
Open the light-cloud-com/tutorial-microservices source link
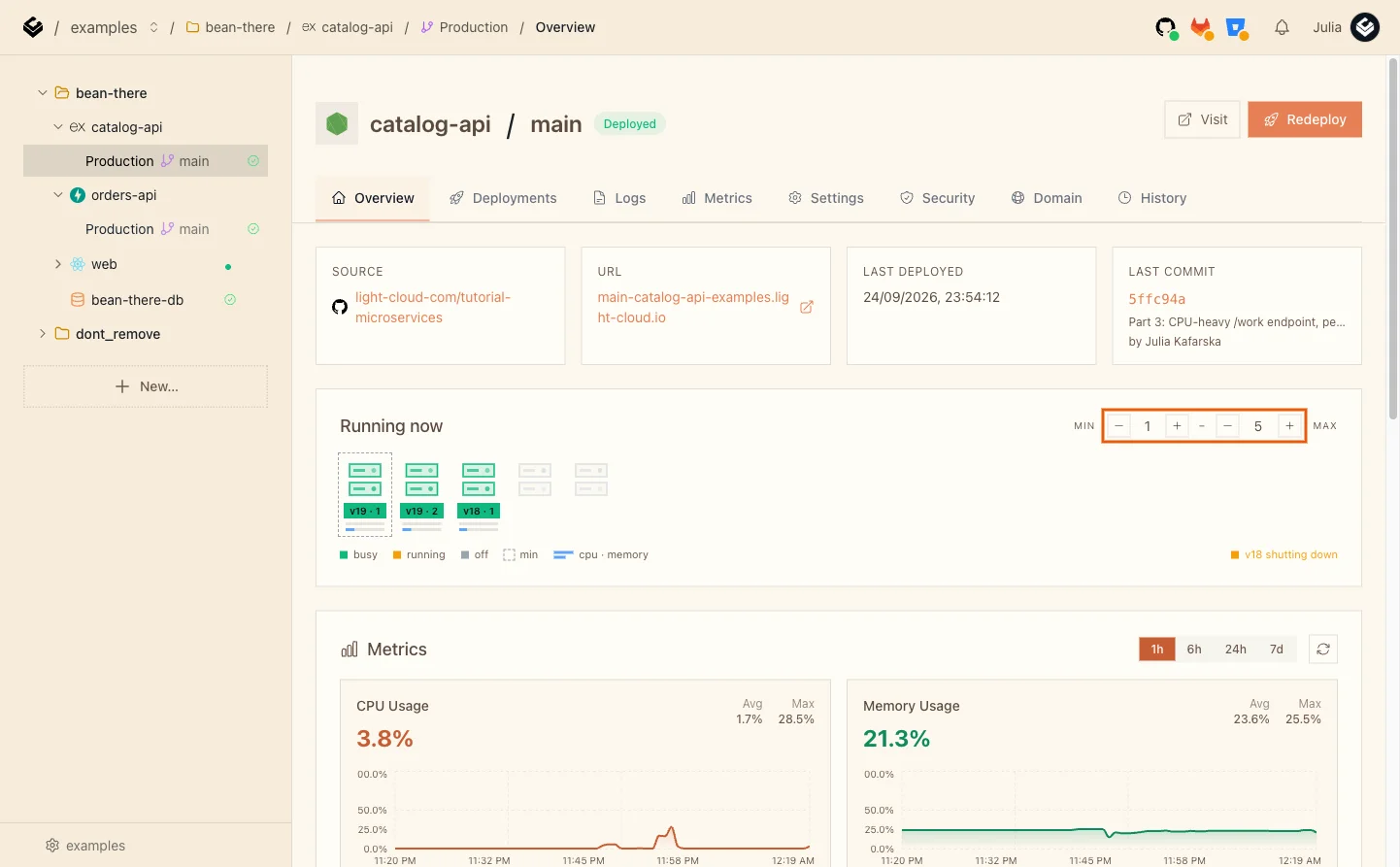(x=433, y=308)
